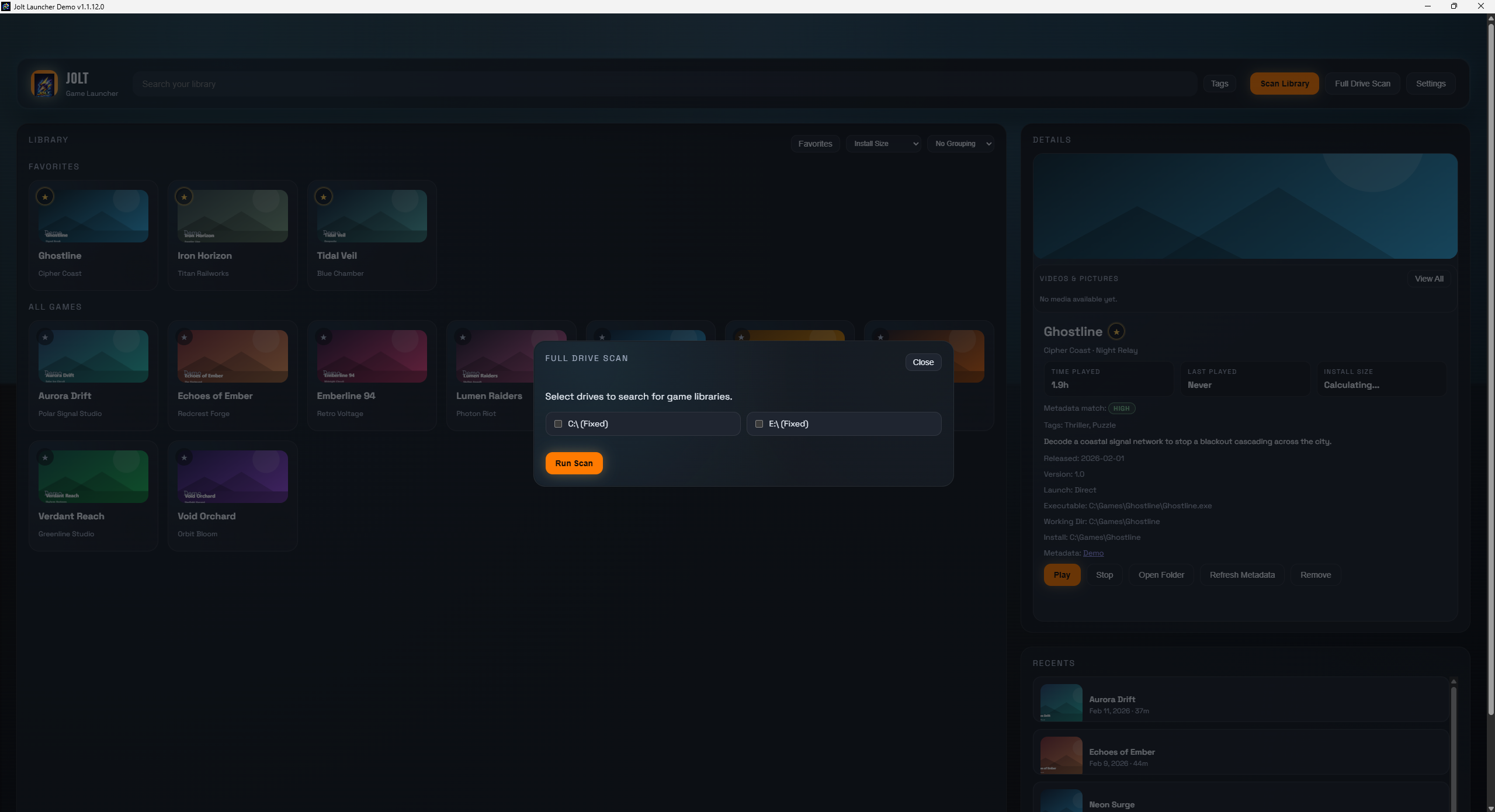Star the Echoes of Ember card
Screen dimensions: 1495x812
point(184,337)
